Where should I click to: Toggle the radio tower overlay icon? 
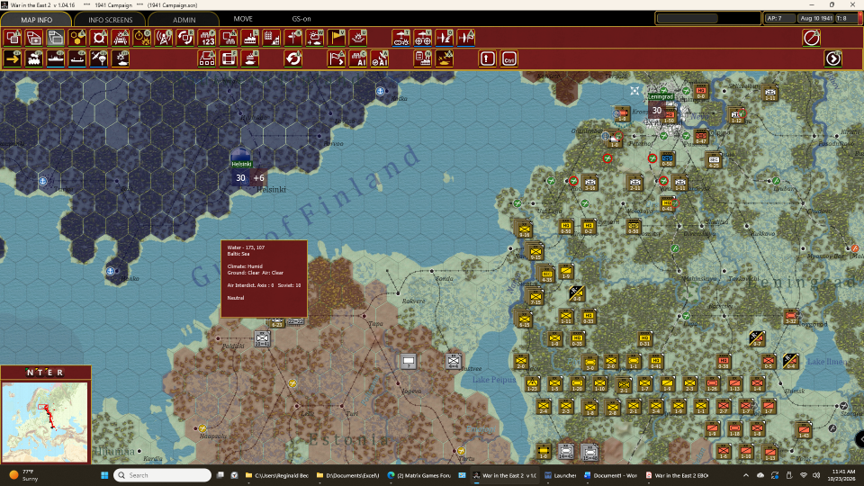coord(164,37)
